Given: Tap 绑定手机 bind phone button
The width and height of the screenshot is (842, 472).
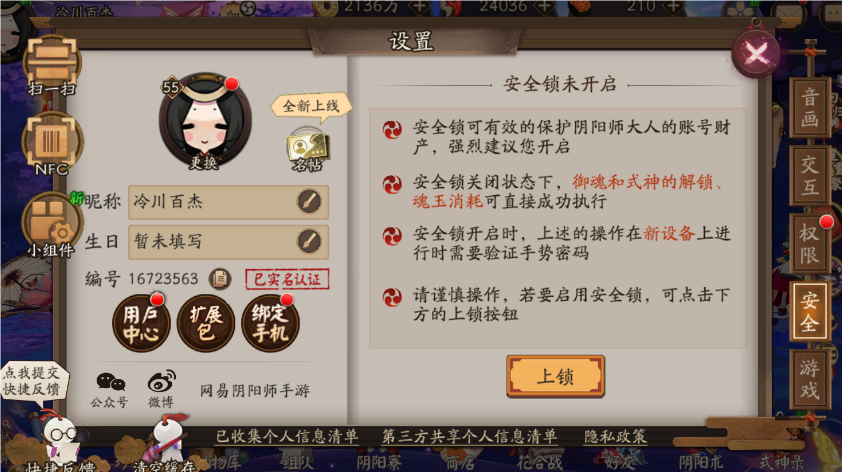Looking at the screenshot, I should click(x=271, y=323).
